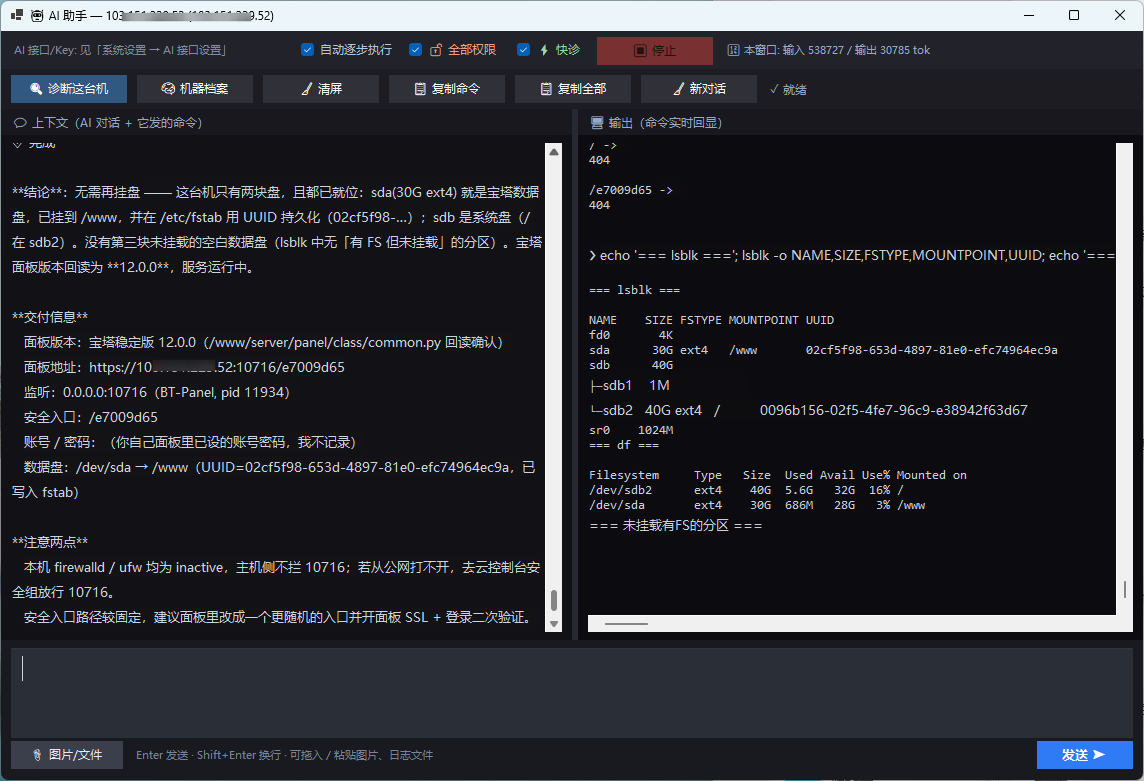Click the terminal icon beside 输出 header
Screen dimensions: 1144x781
597,123
